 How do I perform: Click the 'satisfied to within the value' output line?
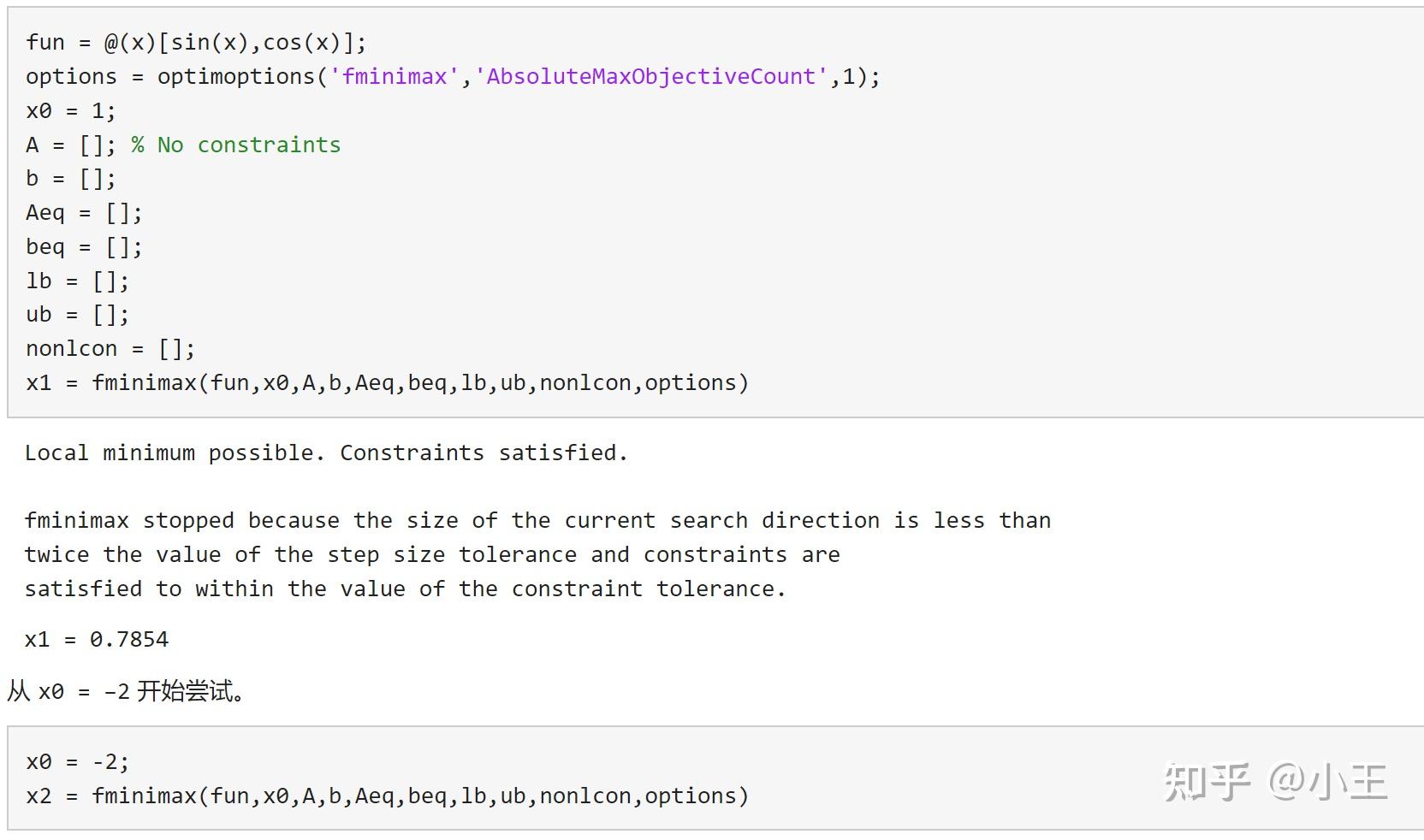coord(405,589)
